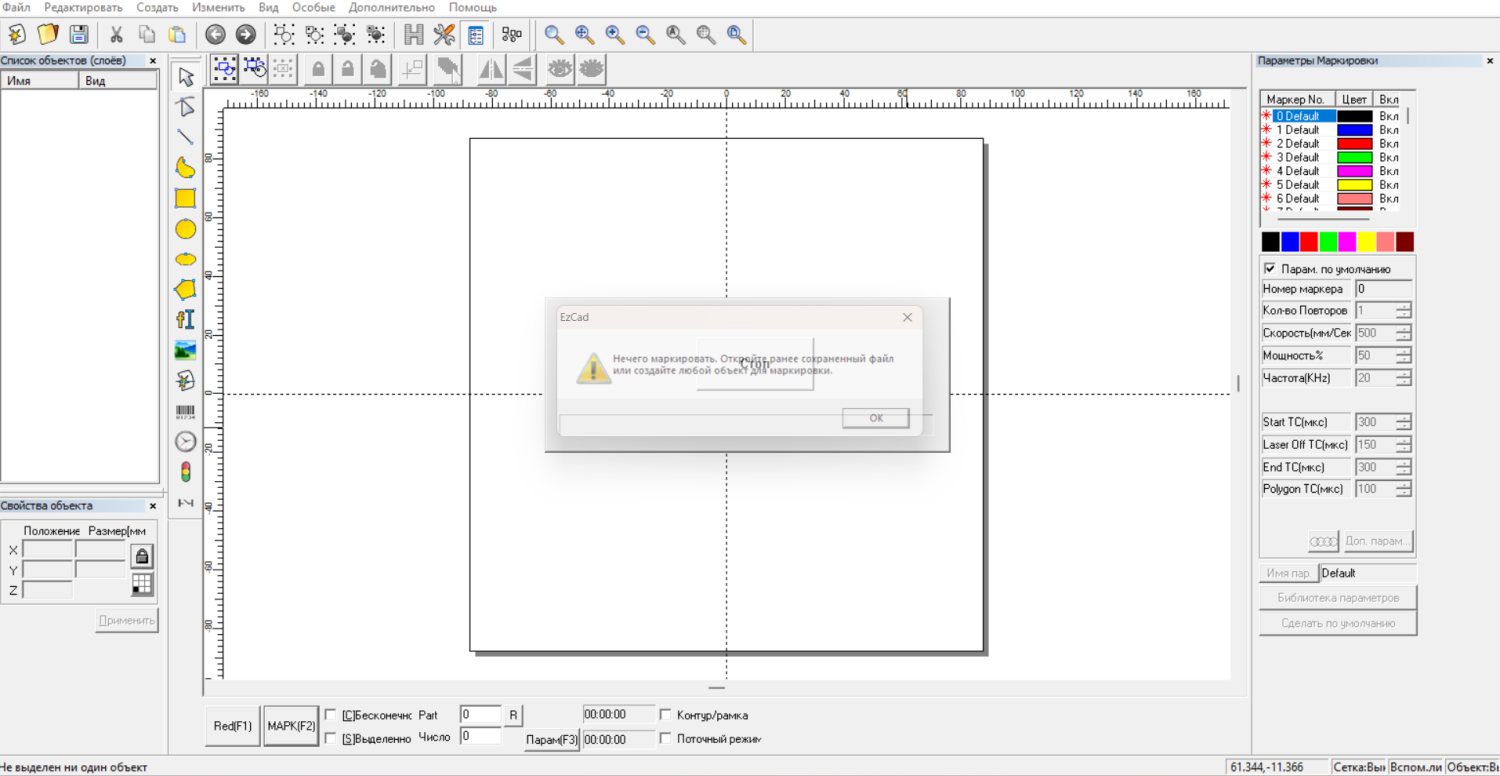Click the Частота(KHz) spinner control
The height and width of the screenshot is (776, 1500).
pyautogui.click(x=1404, y=378)
